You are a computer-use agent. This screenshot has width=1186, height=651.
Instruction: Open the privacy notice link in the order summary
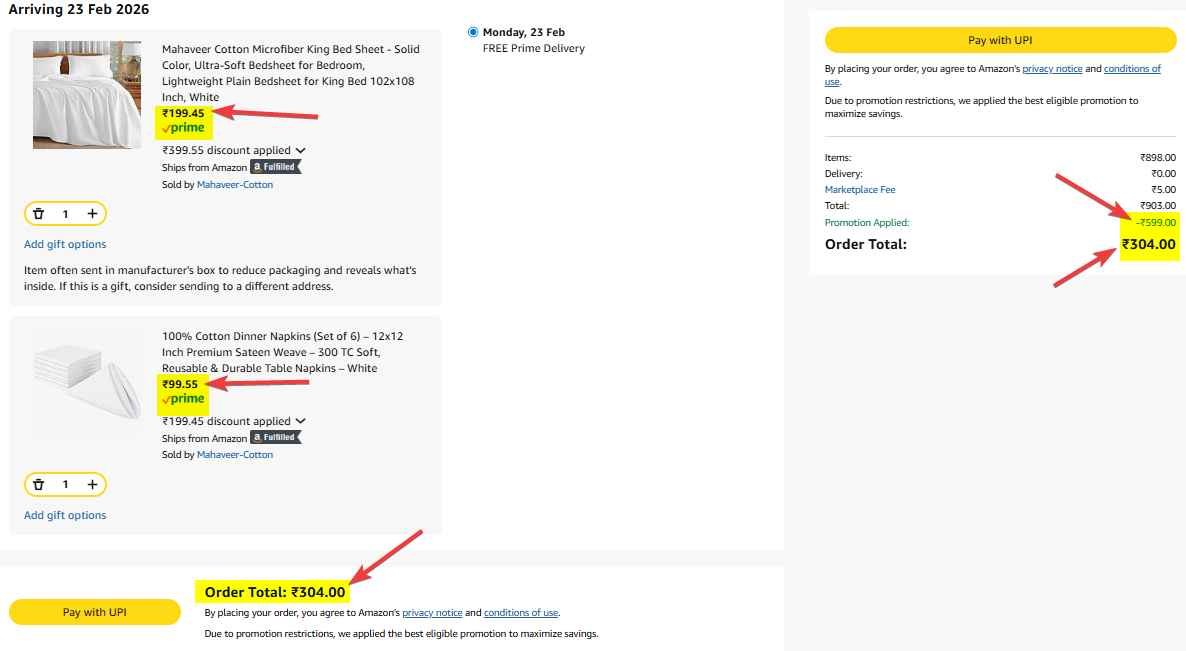[x=1051, y=69]
